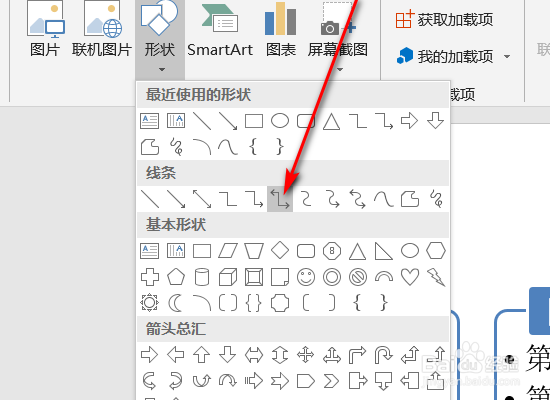Select the up block arrow in 箭头总汇
The height and width of the screenshot is (400, 550).
click(202, 355)
